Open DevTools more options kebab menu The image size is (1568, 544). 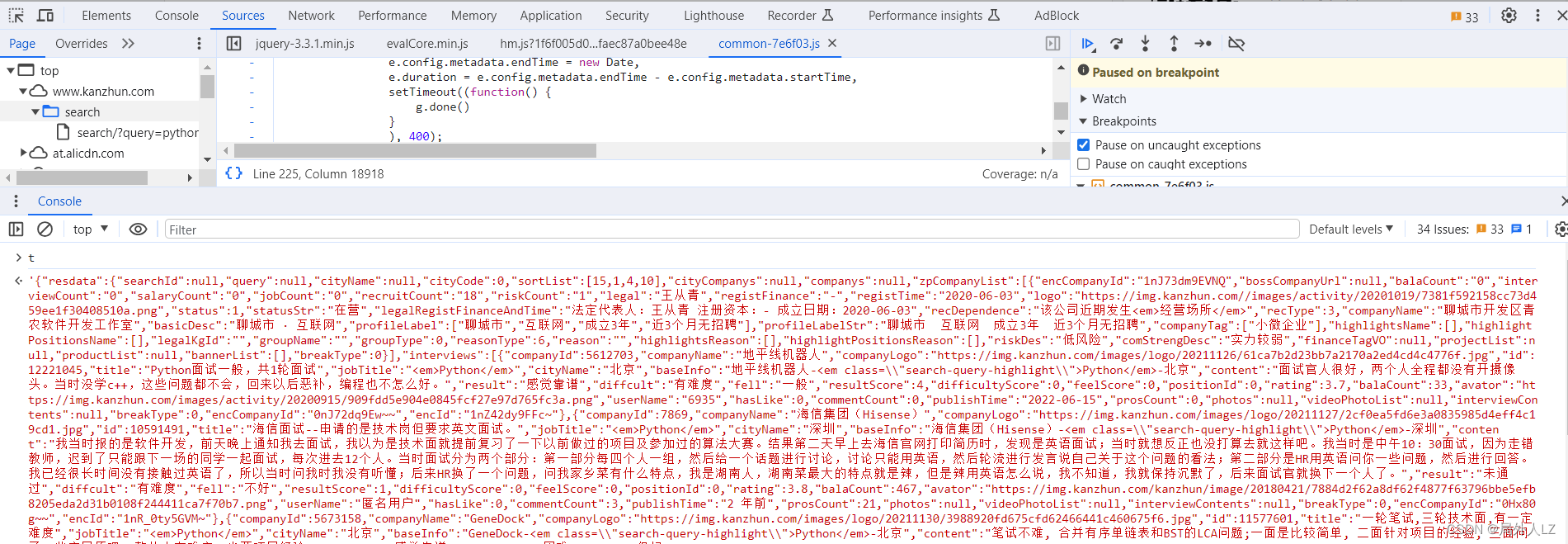pyautogui.click(x=1537, y=15)
